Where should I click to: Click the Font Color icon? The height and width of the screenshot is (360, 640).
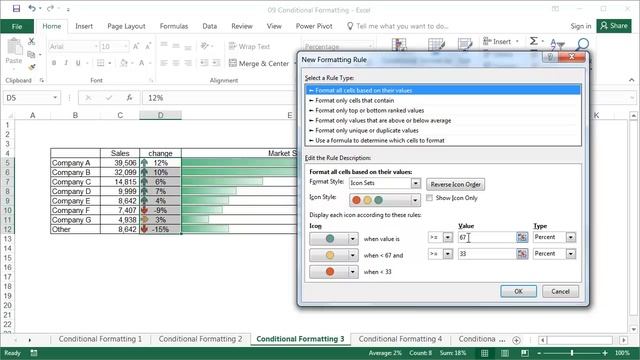pyautogui.click(x=141, y=63)
